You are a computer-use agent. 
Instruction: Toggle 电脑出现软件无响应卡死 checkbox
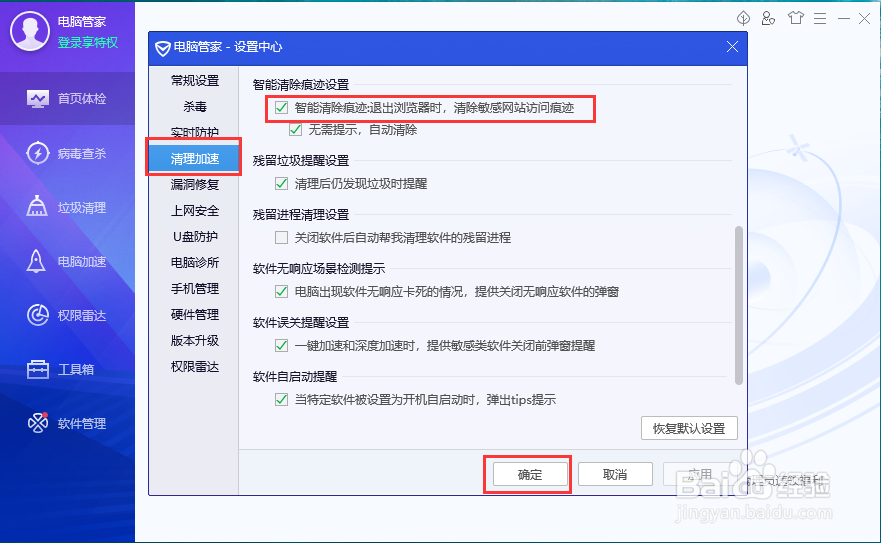(281, 291)
